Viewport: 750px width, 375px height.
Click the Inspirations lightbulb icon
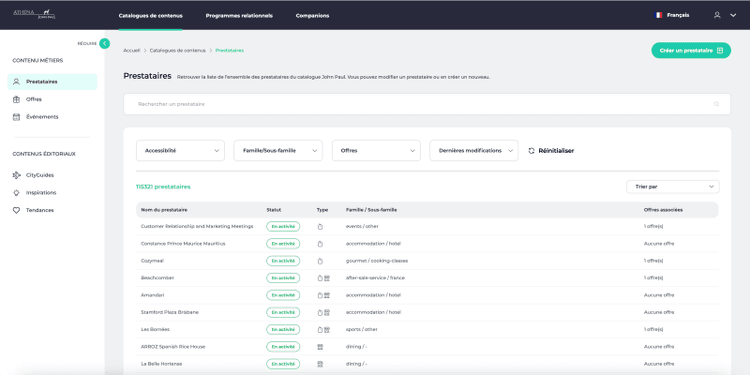tap(16, 193)
